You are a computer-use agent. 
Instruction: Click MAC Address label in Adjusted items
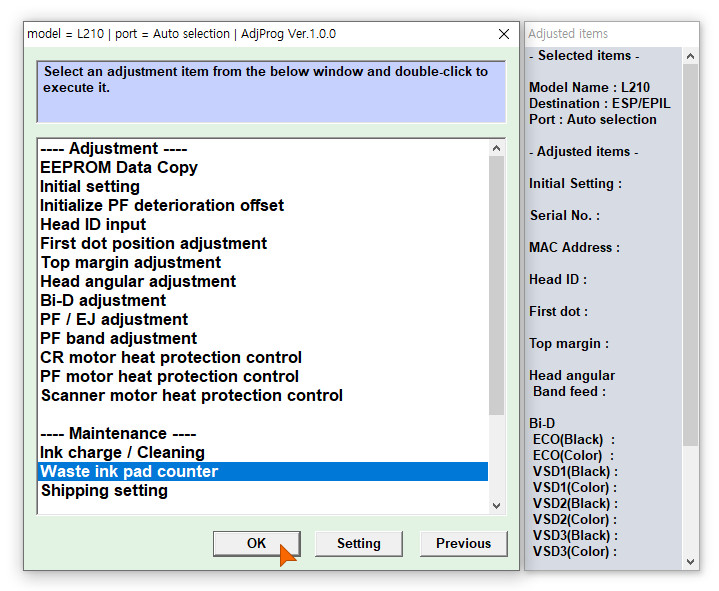coord(574,248)
